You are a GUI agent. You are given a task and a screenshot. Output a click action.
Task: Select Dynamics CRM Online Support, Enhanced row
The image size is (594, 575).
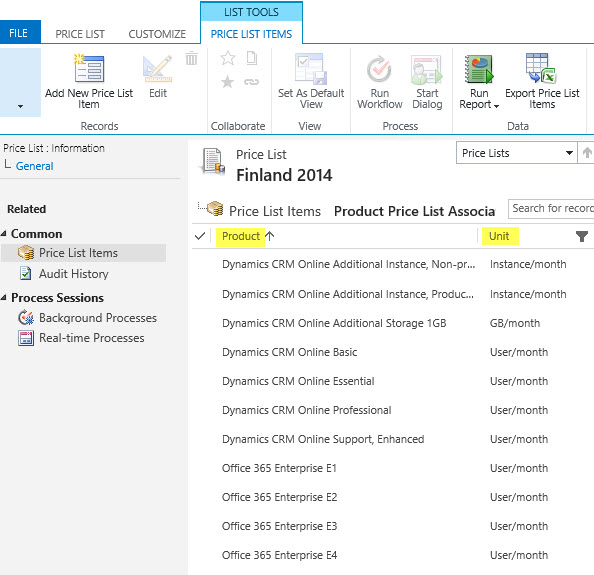393,439
